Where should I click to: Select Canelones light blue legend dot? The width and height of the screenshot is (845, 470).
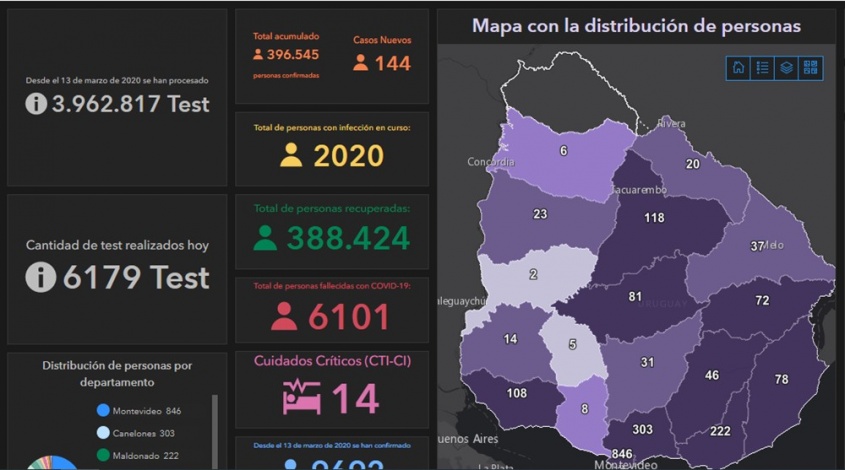[x=103, y=433]
